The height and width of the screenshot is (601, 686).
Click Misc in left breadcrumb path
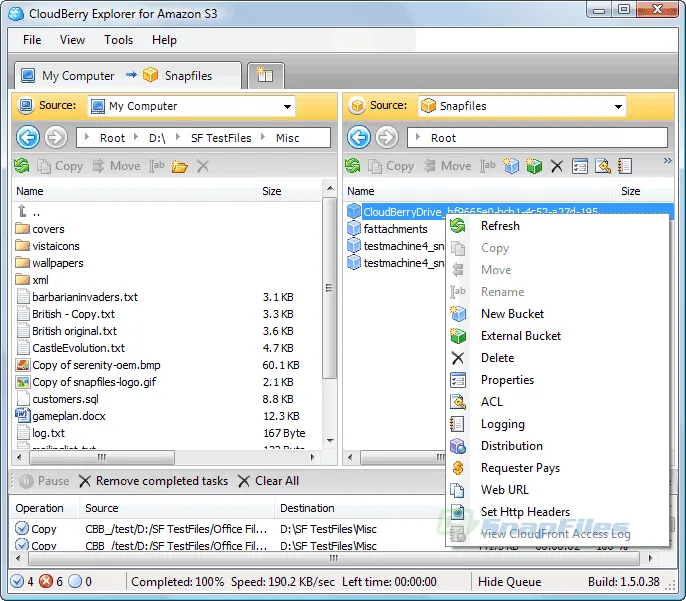[x=287, y=138]
